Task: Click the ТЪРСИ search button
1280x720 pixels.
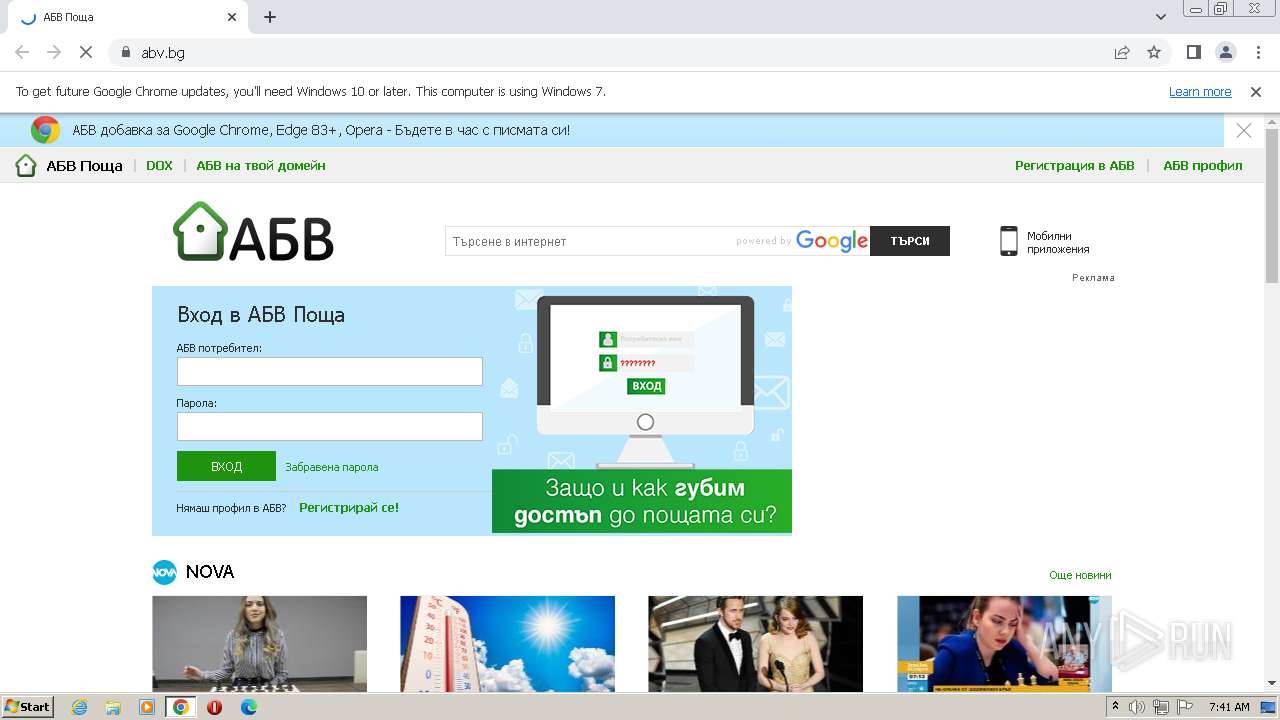Action: [910, 241]
